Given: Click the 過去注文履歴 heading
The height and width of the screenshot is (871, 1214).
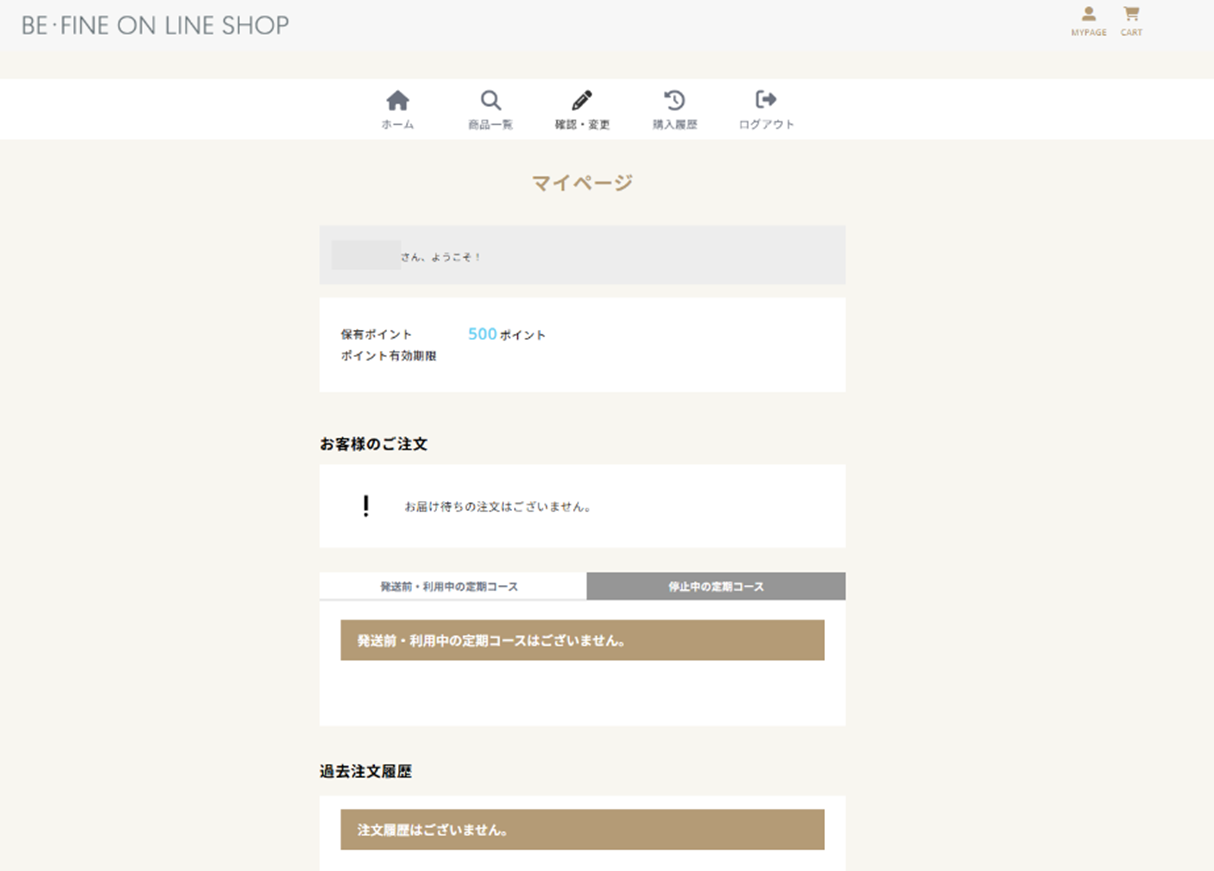Looking at the screenshot, I should coord(366,772).
